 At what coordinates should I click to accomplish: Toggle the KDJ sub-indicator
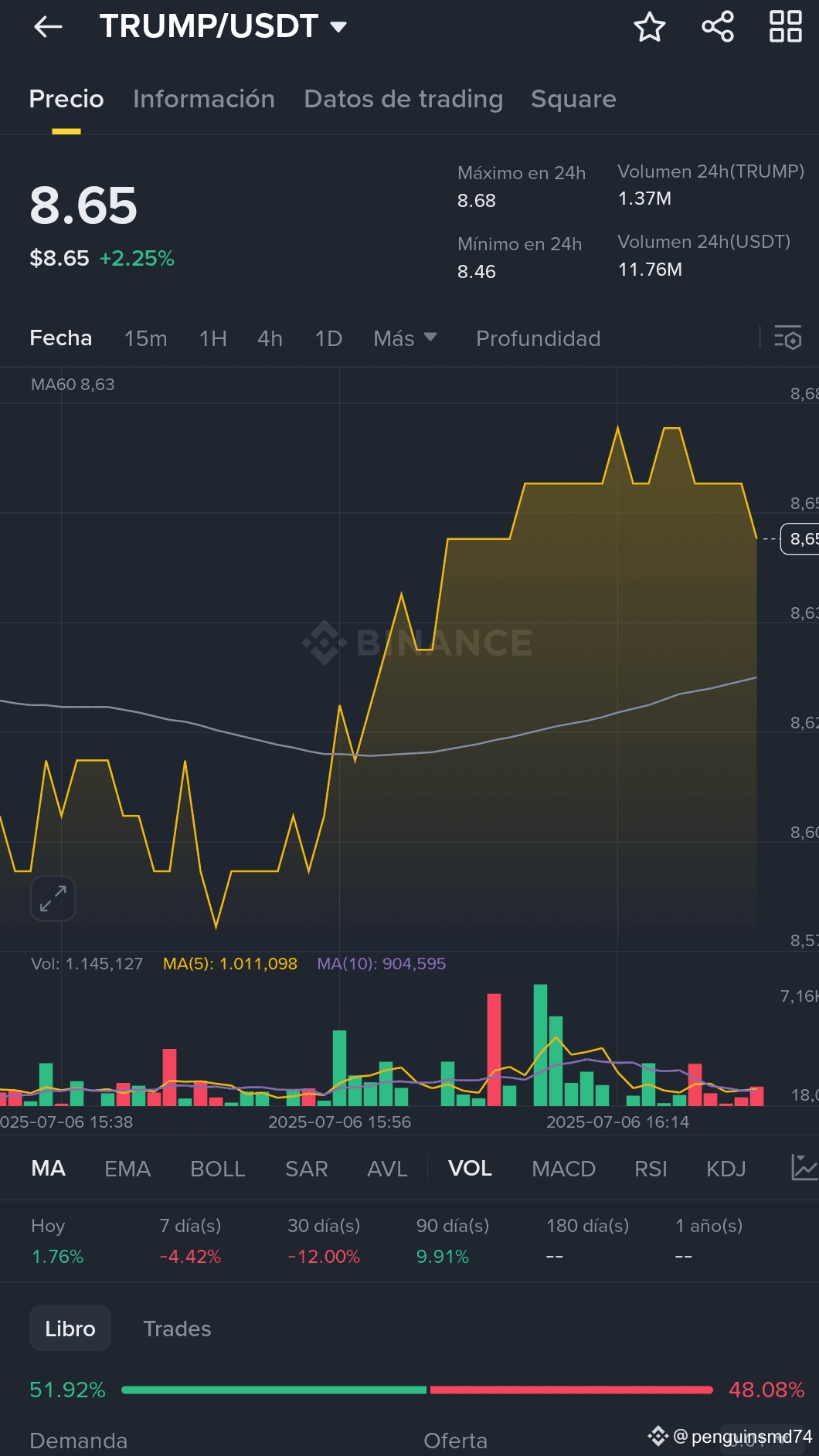click(726, 1168)
